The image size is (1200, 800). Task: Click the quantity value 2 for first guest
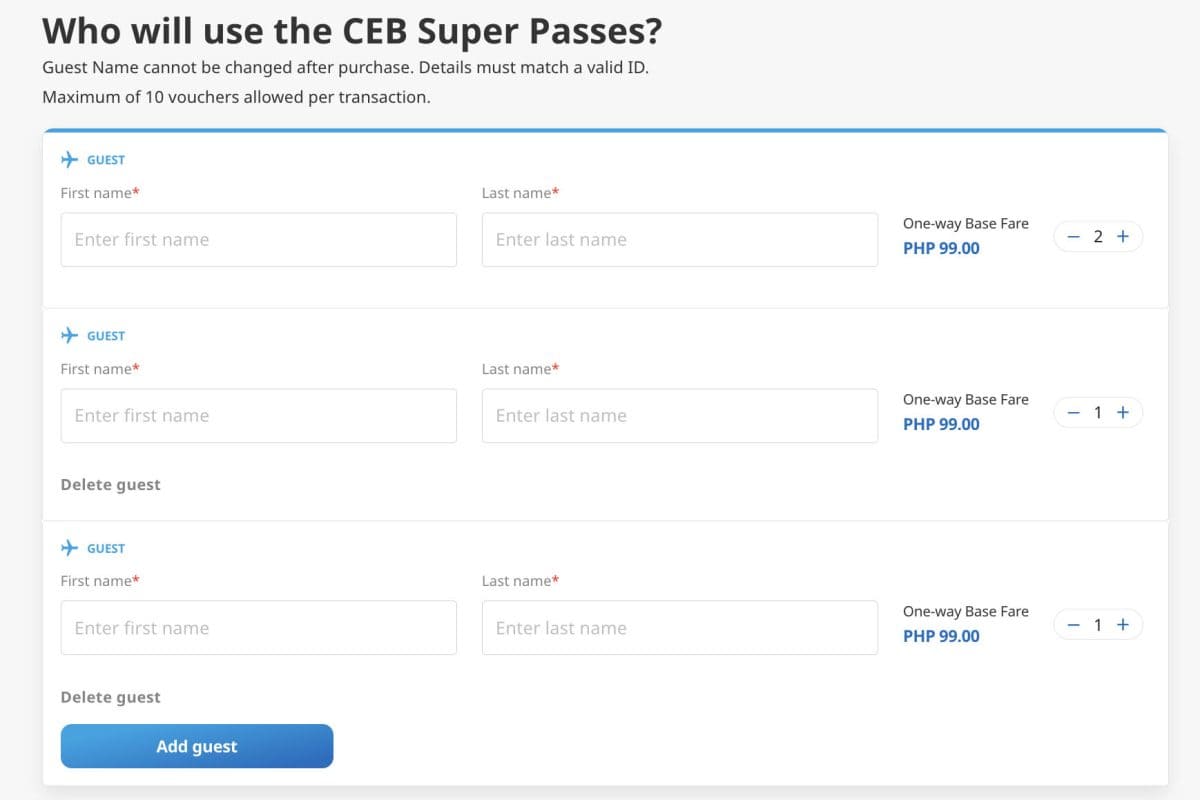(x=1098, y=237)
